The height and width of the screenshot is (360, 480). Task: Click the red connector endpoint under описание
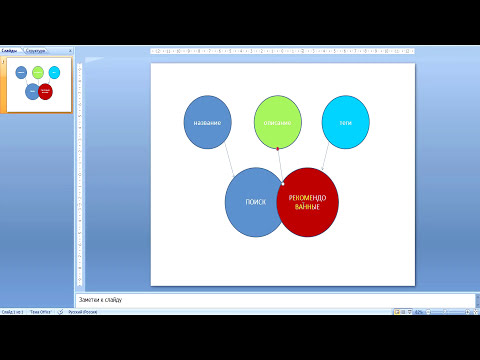click(x=278, y=149)
